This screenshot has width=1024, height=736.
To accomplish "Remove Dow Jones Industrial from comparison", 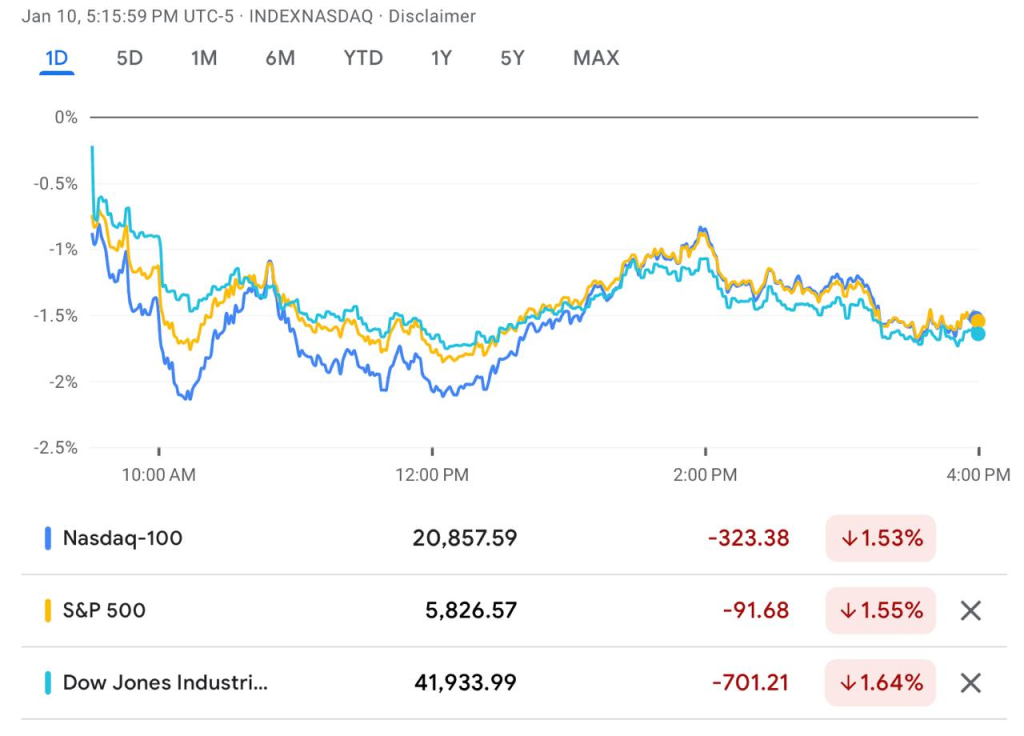I will (x=970, y=683).
